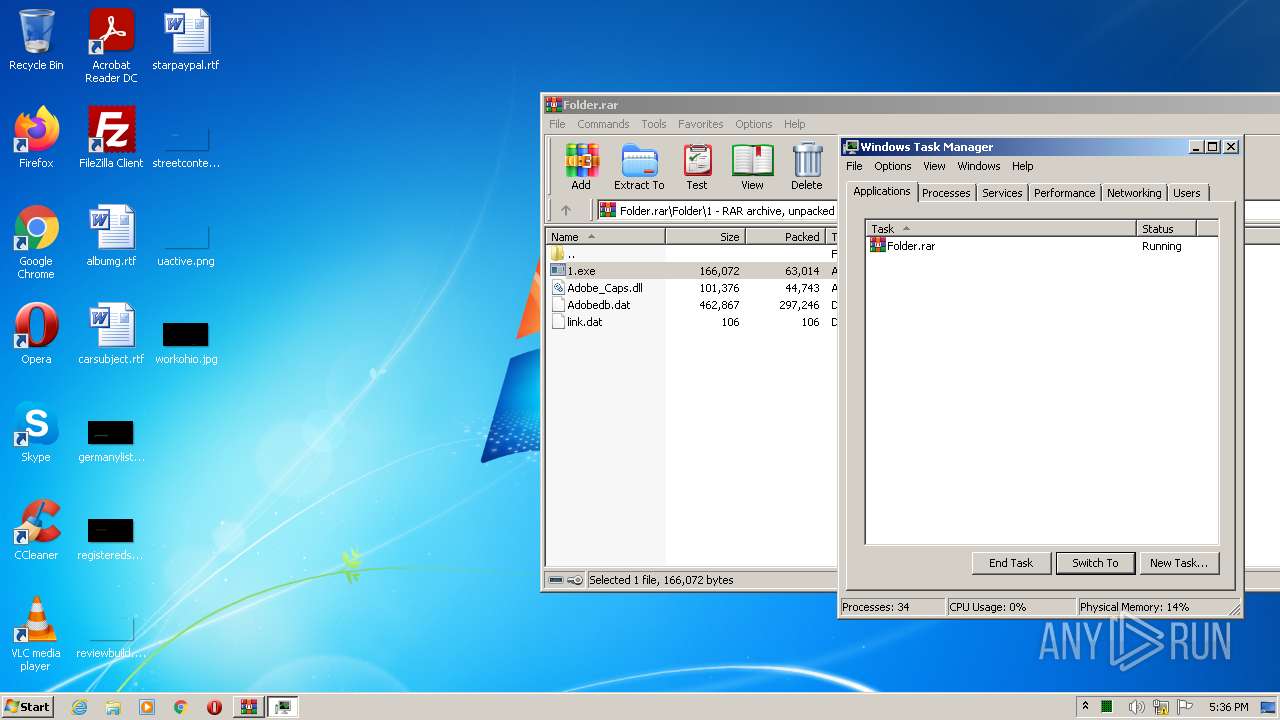1280x720 pixels.
Task: Click the Delete toolbar icon in WinRAR
Action: pyautogui.click(x=807, y=166)
